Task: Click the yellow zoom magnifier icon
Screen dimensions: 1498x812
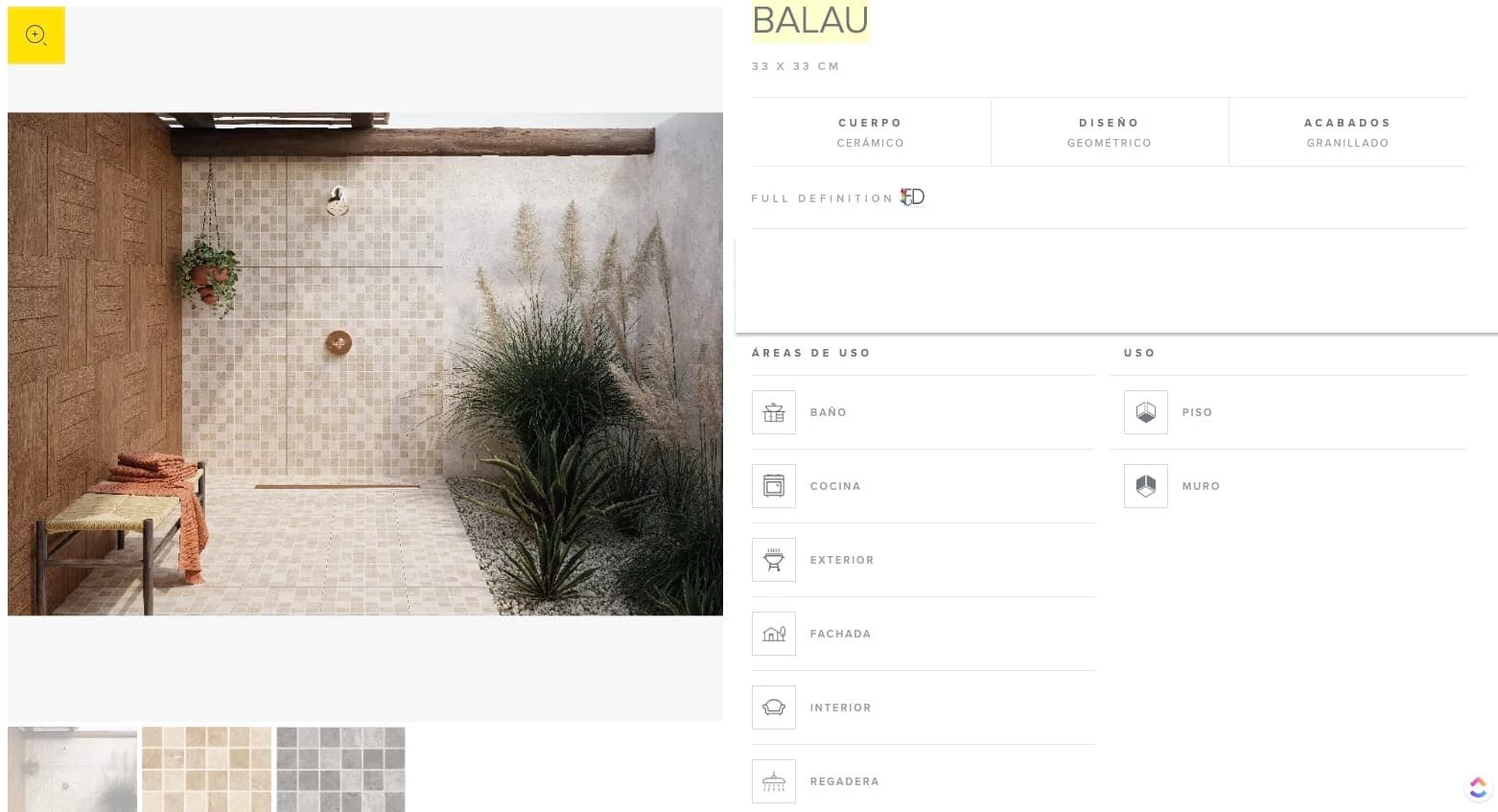Action: (36, 35)
